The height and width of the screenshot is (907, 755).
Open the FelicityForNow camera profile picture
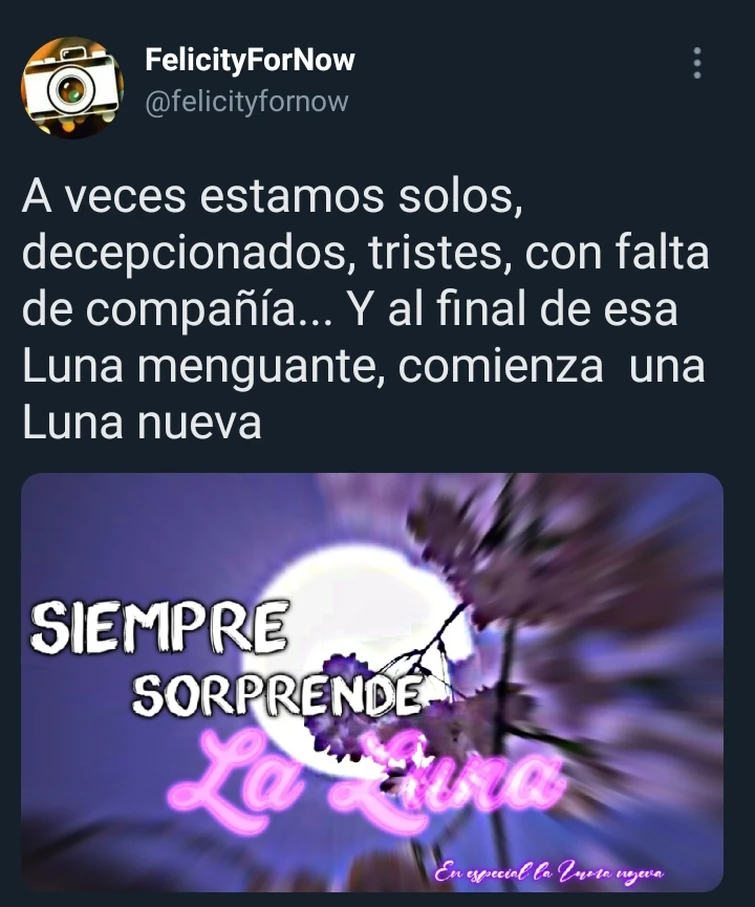(72, 87)
